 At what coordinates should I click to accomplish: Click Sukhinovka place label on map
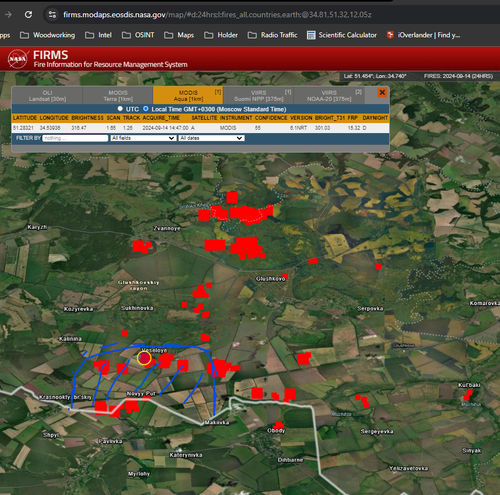137,308
